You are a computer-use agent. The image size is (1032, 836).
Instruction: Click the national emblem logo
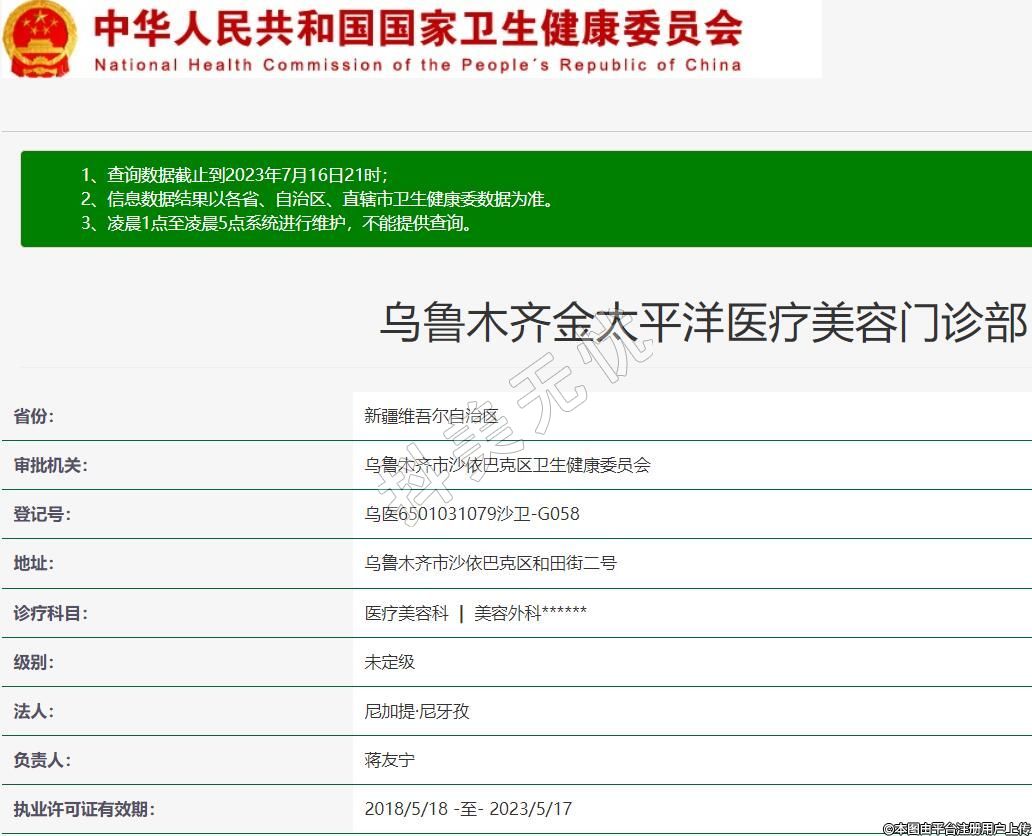[40, 38]
